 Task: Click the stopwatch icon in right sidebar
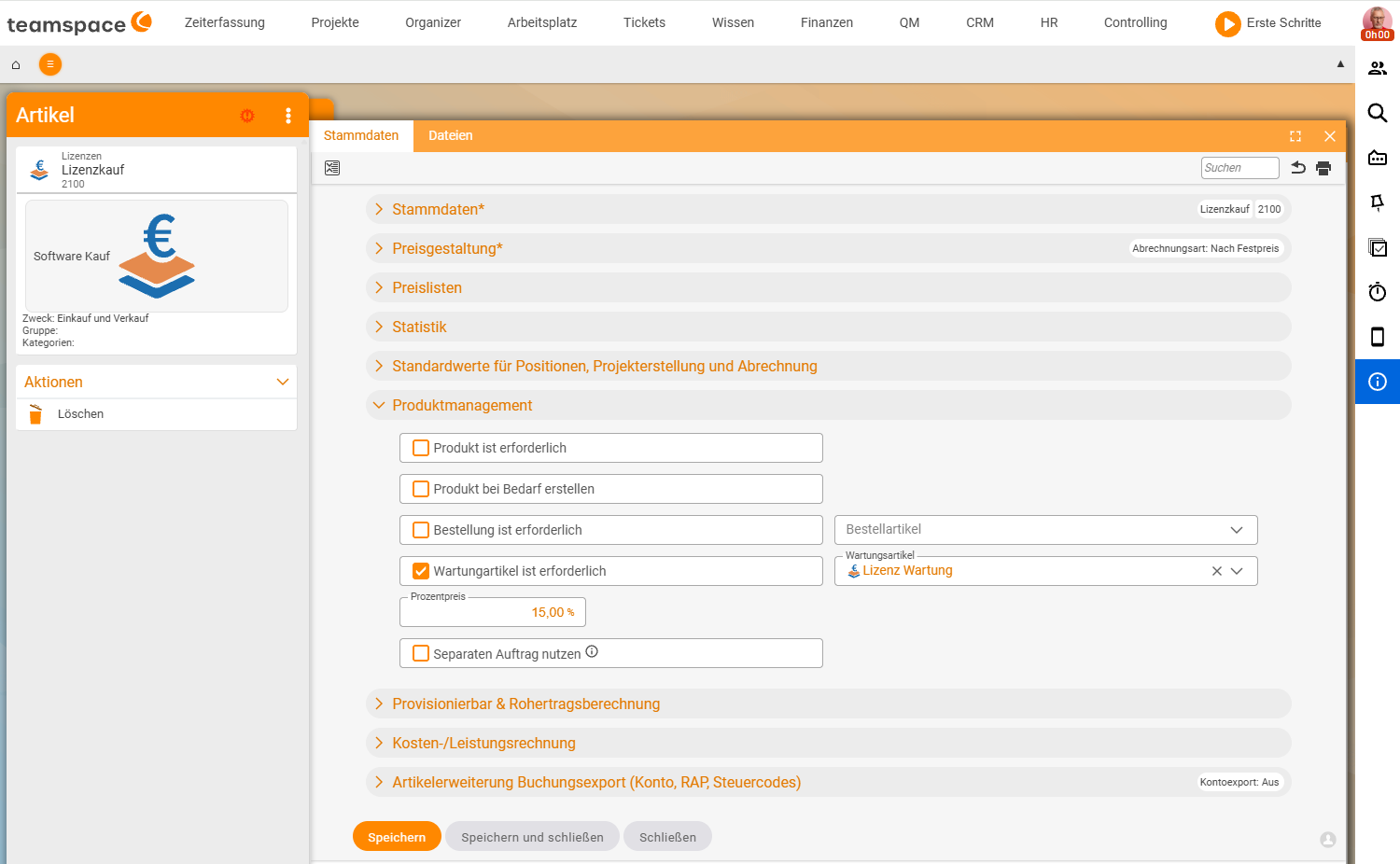point(1378,292)
